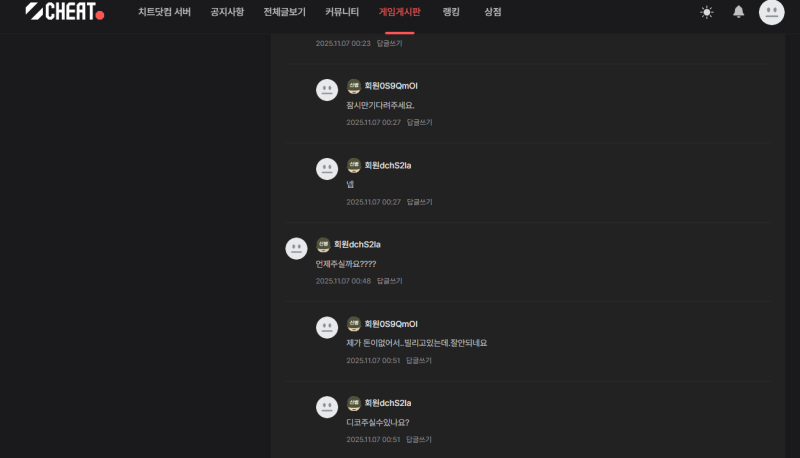The width and height of the screenshot is (800, 458).
Task: Open the notifications bell
Action: (x=738, y=12)
